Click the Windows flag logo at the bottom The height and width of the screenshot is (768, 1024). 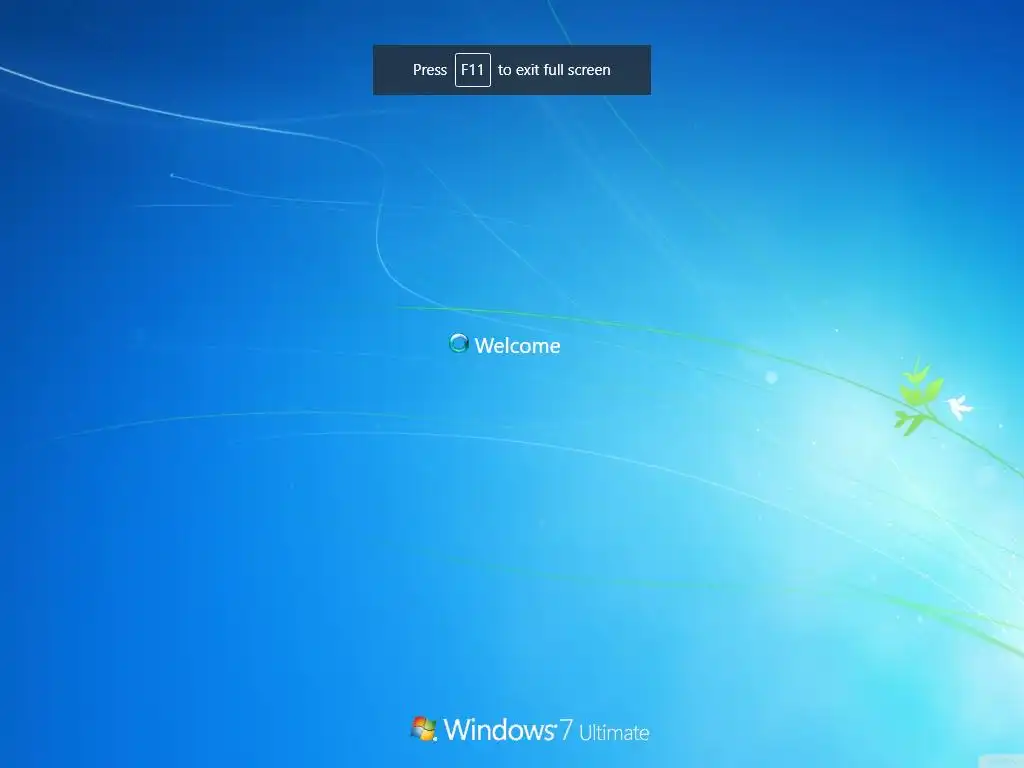[423, 728]
